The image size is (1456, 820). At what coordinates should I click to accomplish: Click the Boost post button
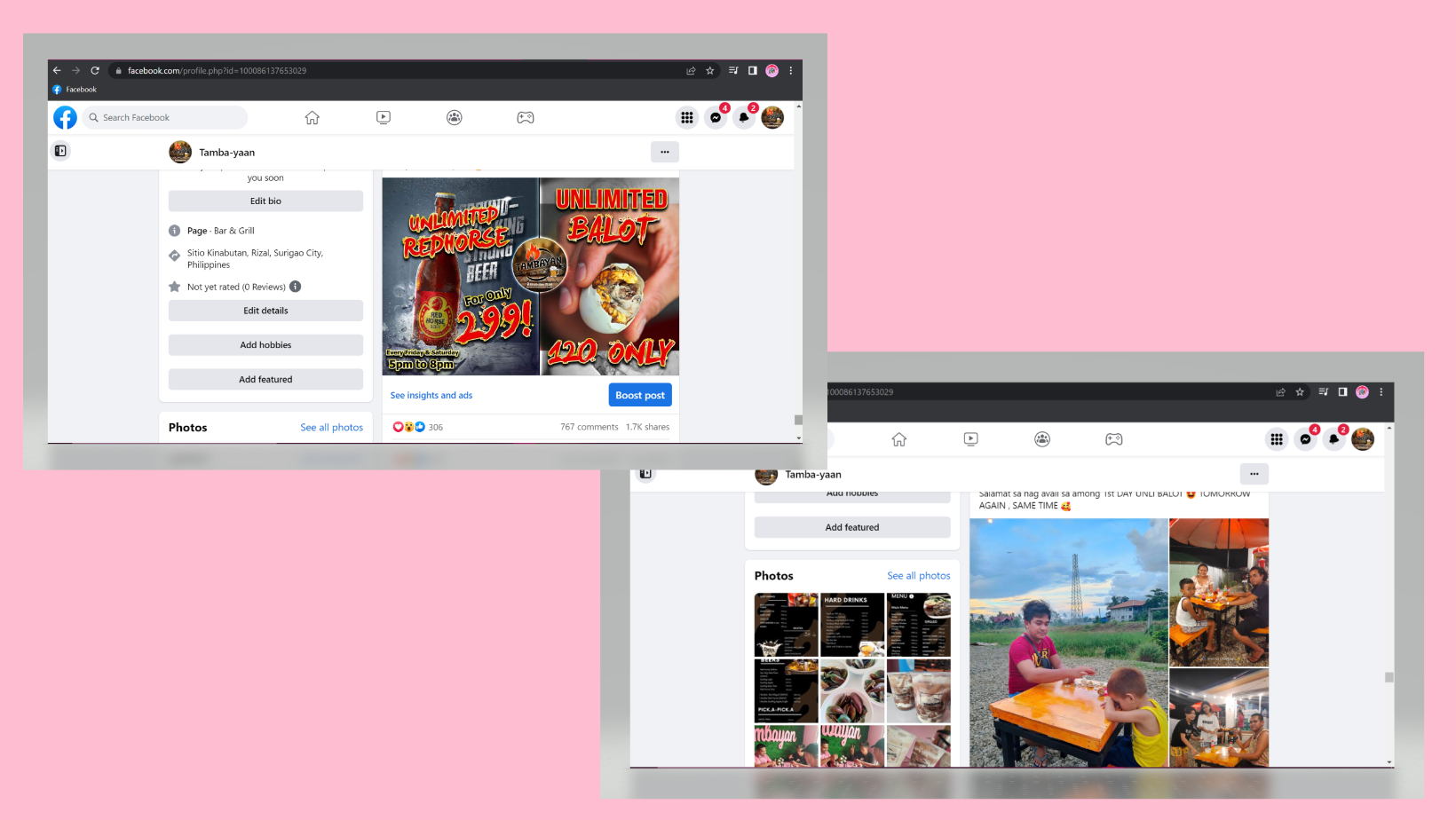point(640,395)
